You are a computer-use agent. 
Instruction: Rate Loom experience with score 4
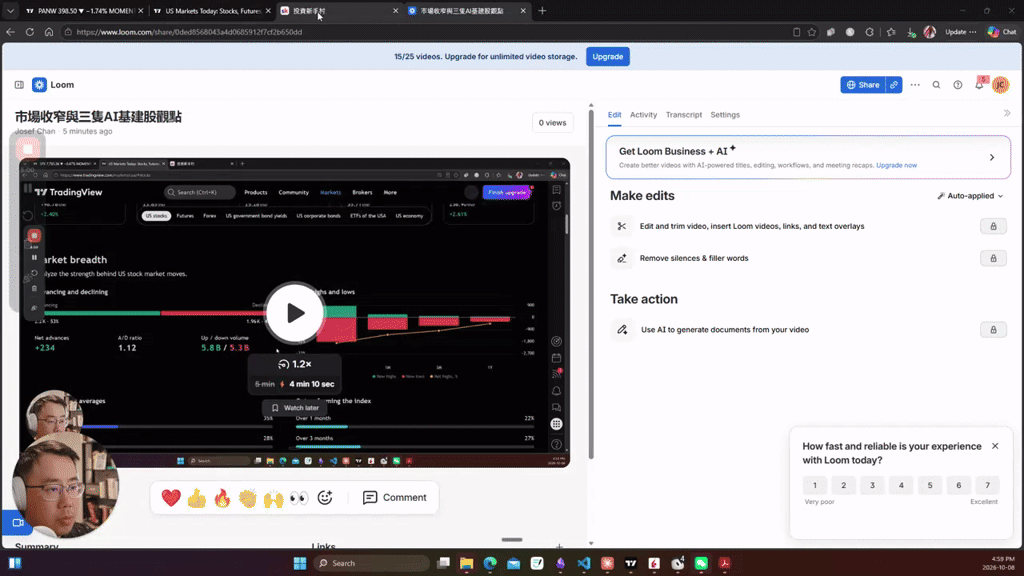pyautogui.click(x=901, y=485)
